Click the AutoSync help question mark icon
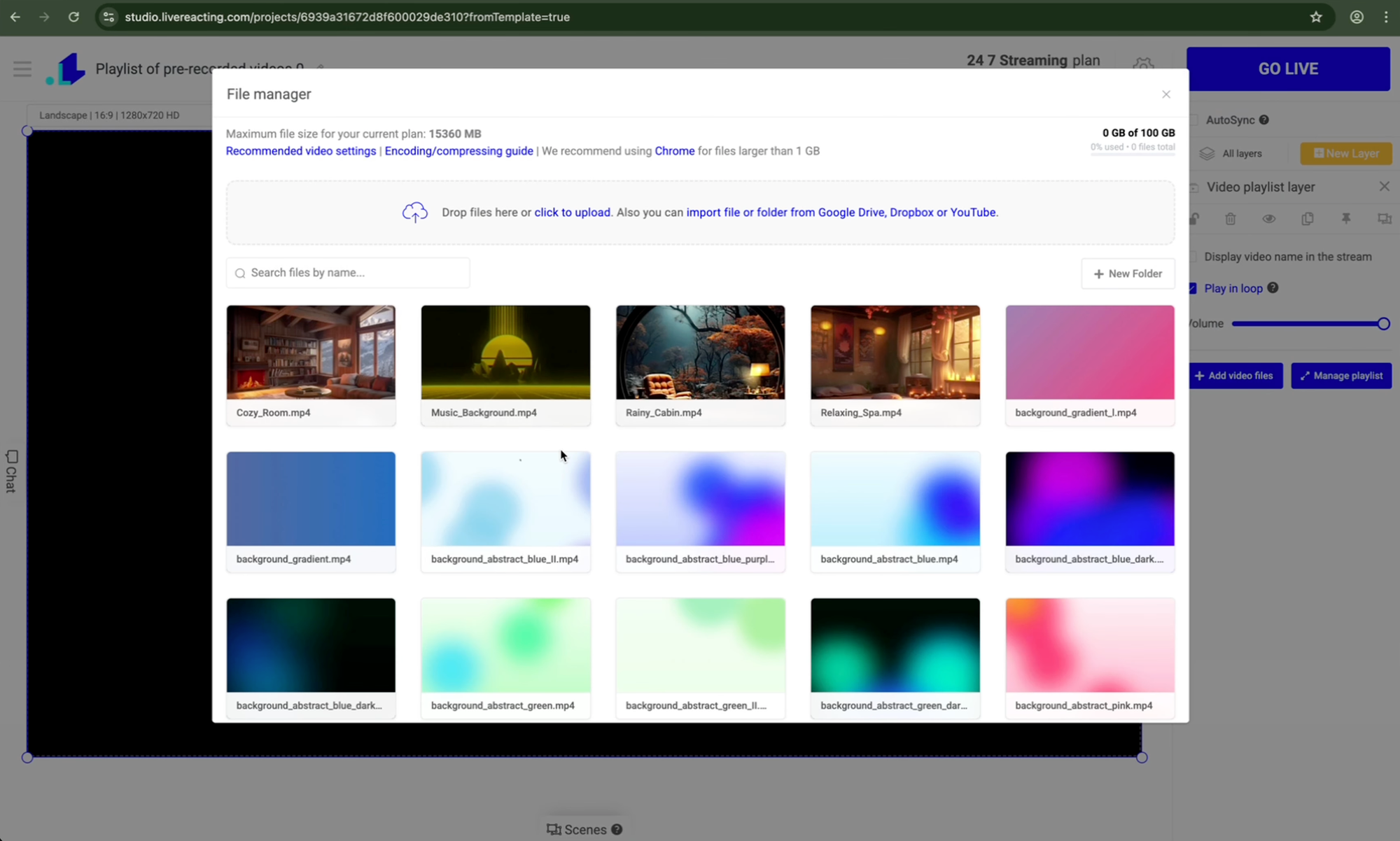Screen dimensions: 1400x841 (x=1263, y=120)
